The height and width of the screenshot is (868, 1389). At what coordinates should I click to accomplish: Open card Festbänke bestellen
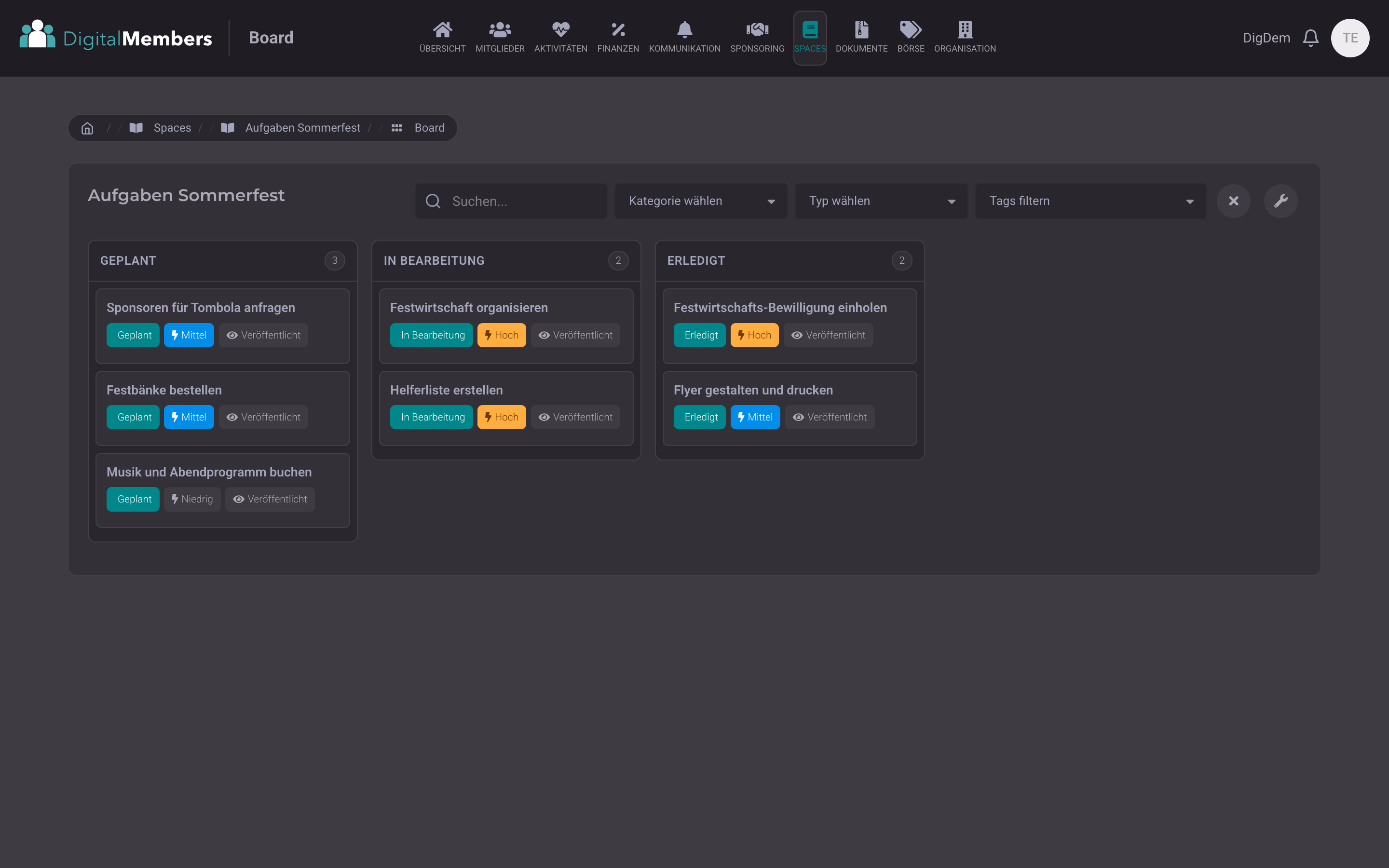223,408
